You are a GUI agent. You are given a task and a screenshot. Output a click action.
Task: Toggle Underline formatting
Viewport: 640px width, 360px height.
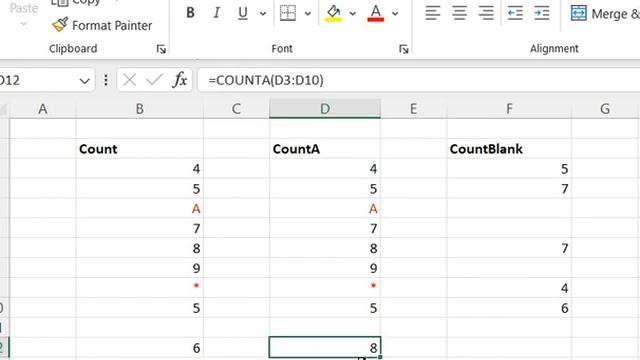[x=243, y=13]
